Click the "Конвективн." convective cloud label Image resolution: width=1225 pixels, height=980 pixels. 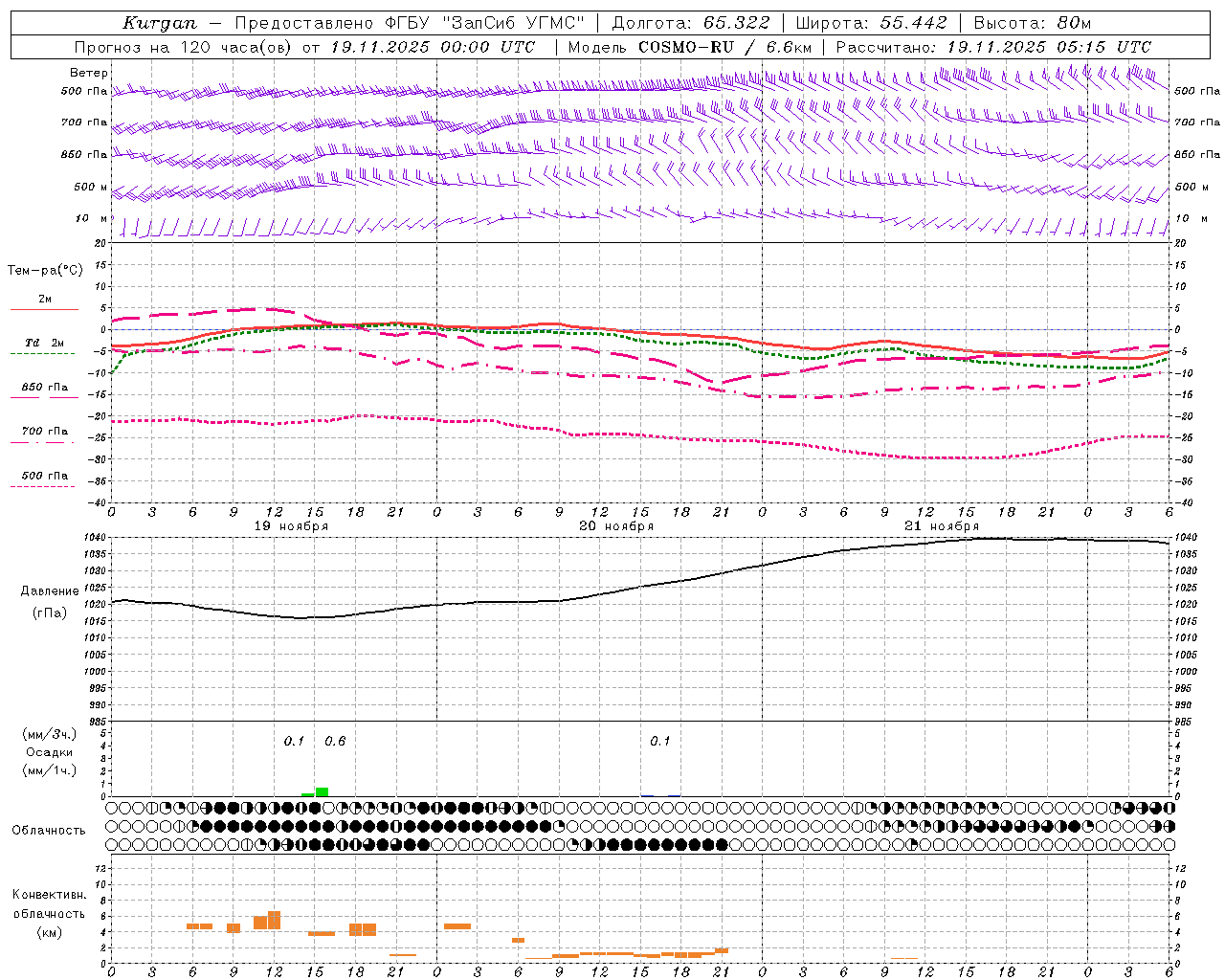[50, 895]
